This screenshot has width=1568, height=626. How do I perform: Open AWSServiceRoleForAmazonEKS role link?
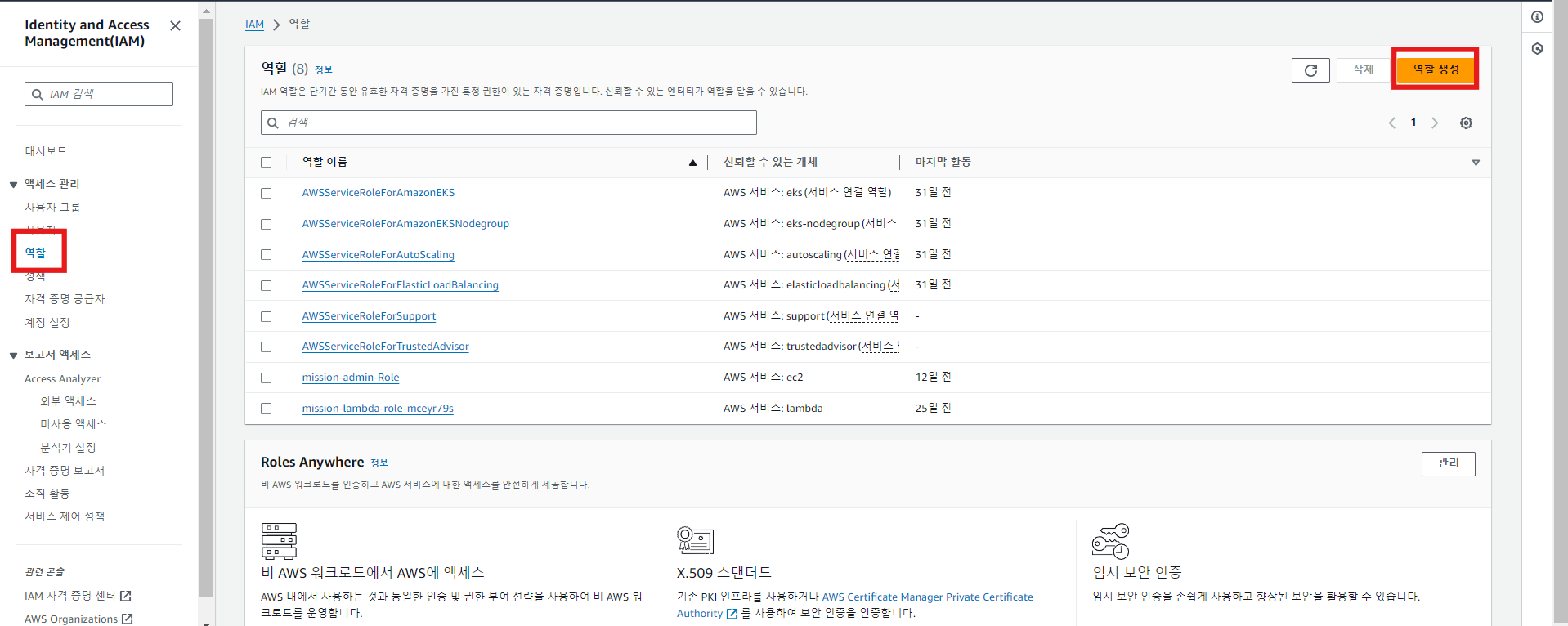pyautogui.click(x=378, y=193)
